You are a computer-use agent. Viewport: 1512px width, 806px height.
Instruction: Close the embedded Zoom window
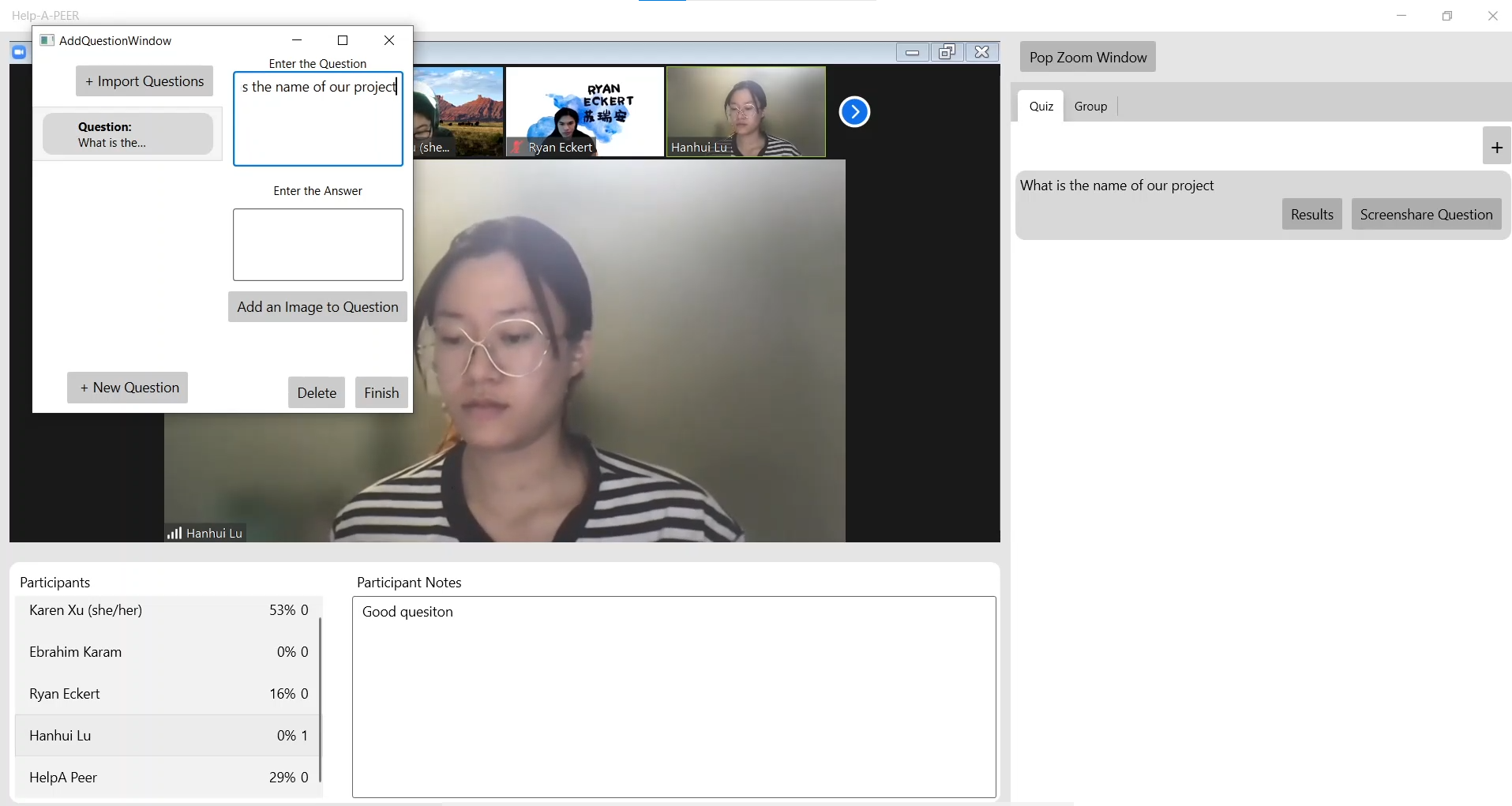pyautogui.click(x=981, y=52)
